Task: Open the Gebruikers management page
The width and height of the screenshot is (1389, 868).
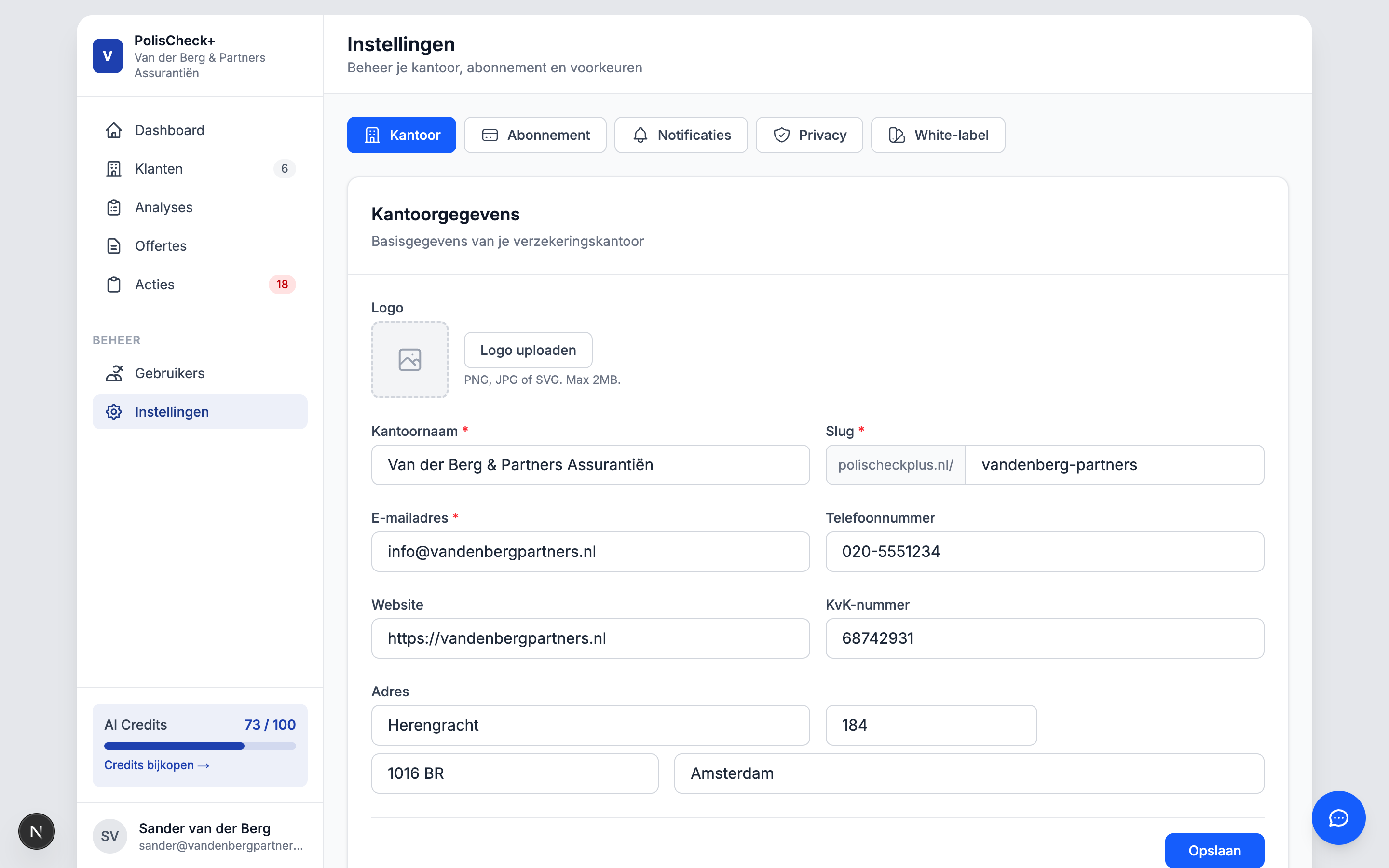Action: [x=169, y=373]
